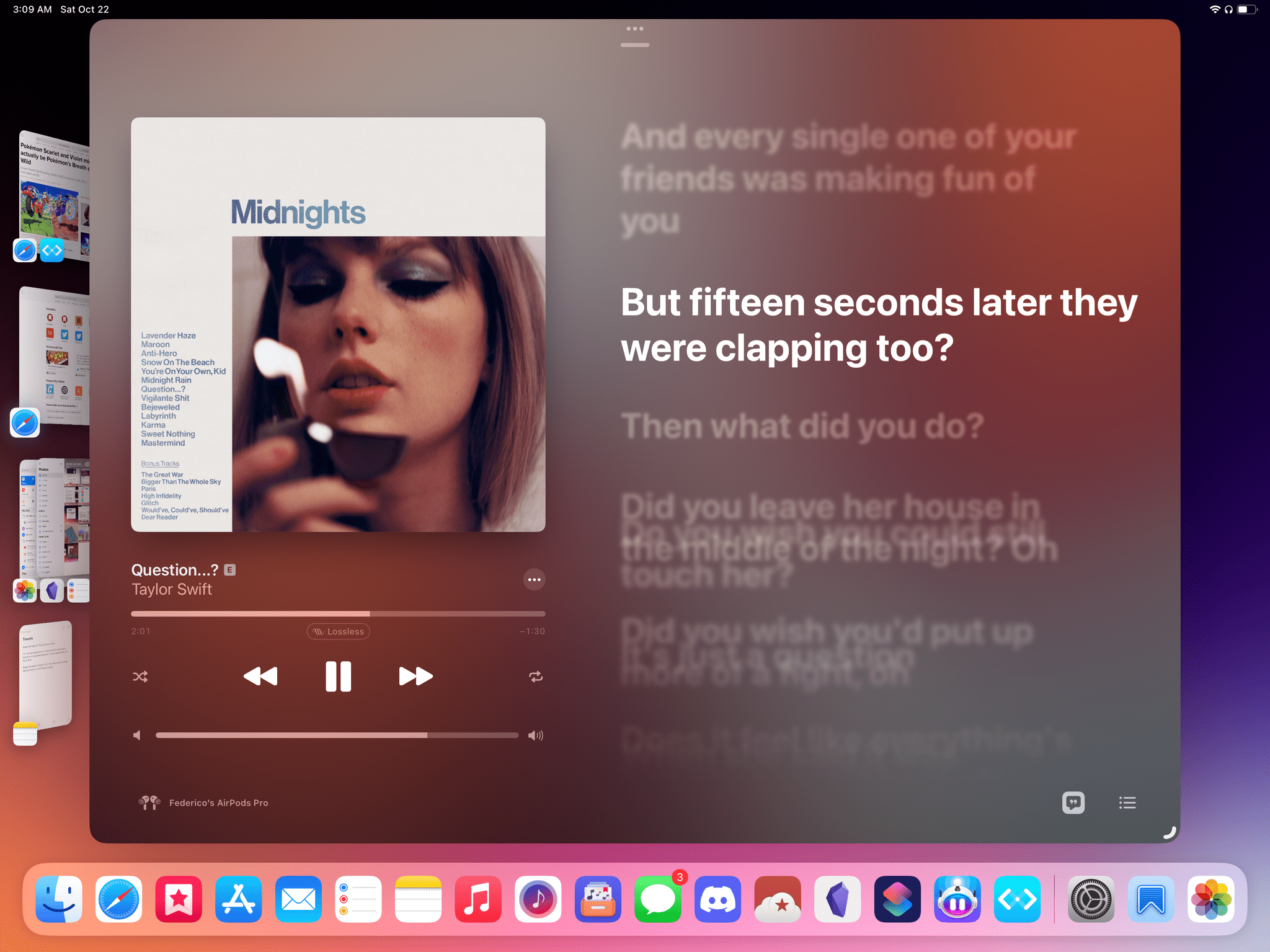Open Reeder red cloud star app in dock
The image size is (1270, 952).
point(778,899)
